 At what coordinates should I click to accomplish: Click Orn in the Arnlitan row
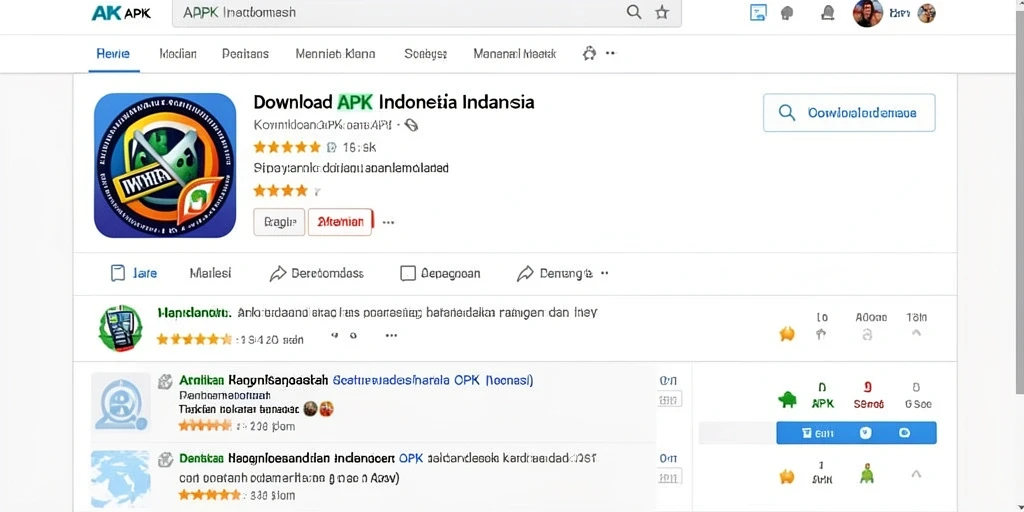[x=668, y=380]
